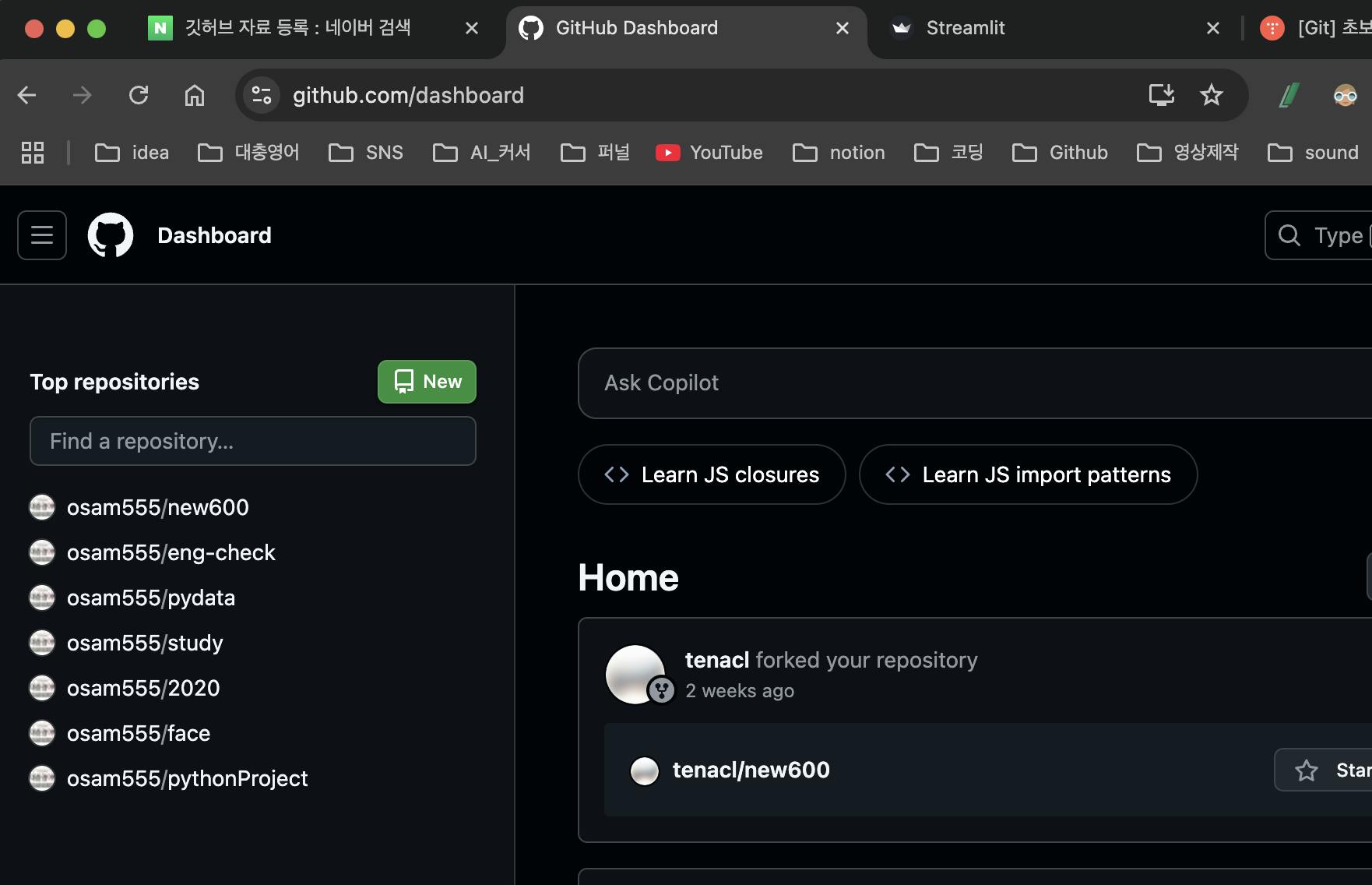Switch to the [Git] tab
This screenshot has width=1372, height=885.
[1316, 28]
